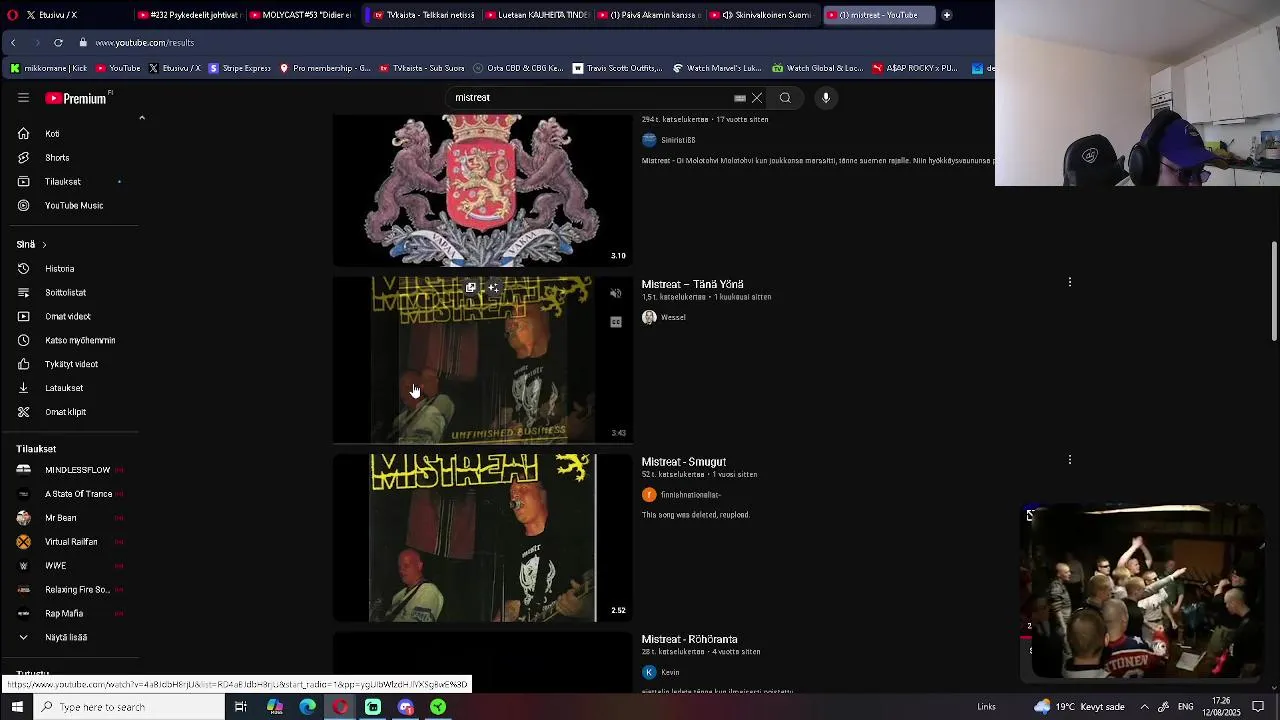Open the on-screen keyboard icon in search box

click(740, 98)
